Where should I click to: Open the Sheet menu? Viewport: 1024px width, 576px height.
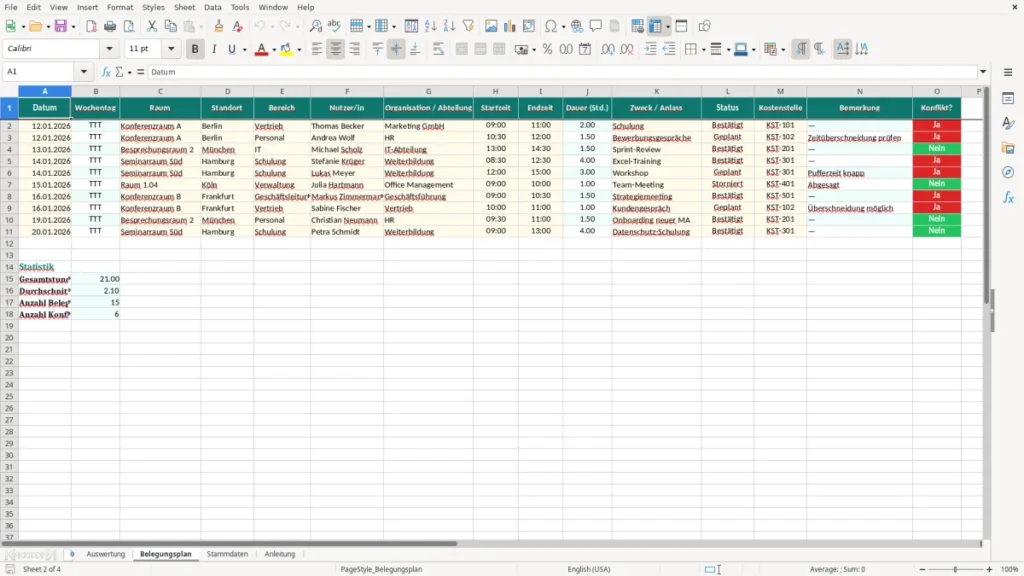click(184, 7)
